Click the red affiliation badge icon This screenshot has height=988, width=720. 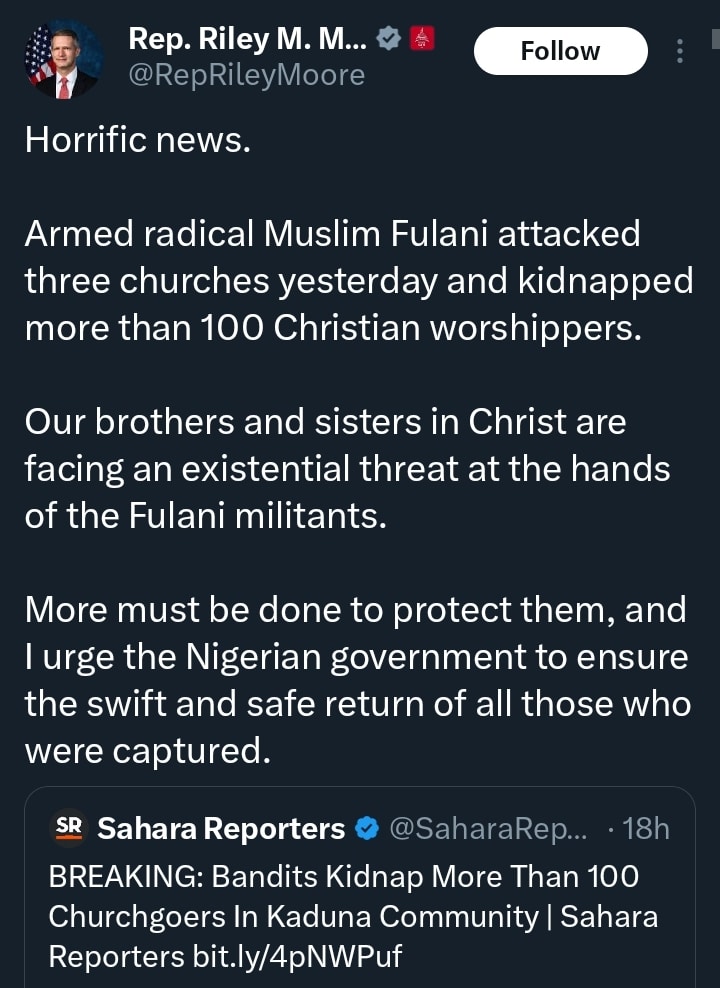click(422, 40)
